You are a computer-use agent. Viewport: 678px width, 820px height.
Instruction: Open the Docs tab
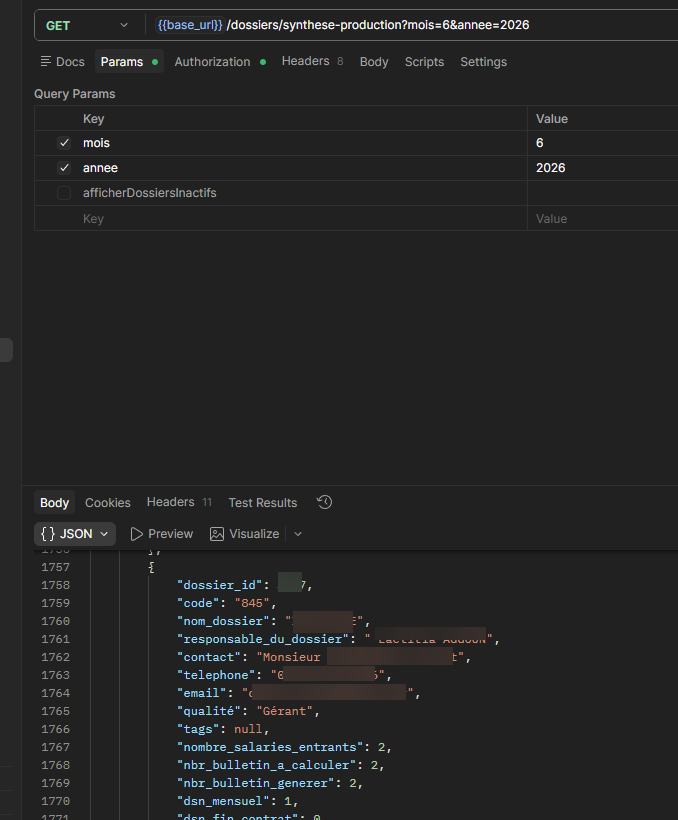tap(62, 62)
